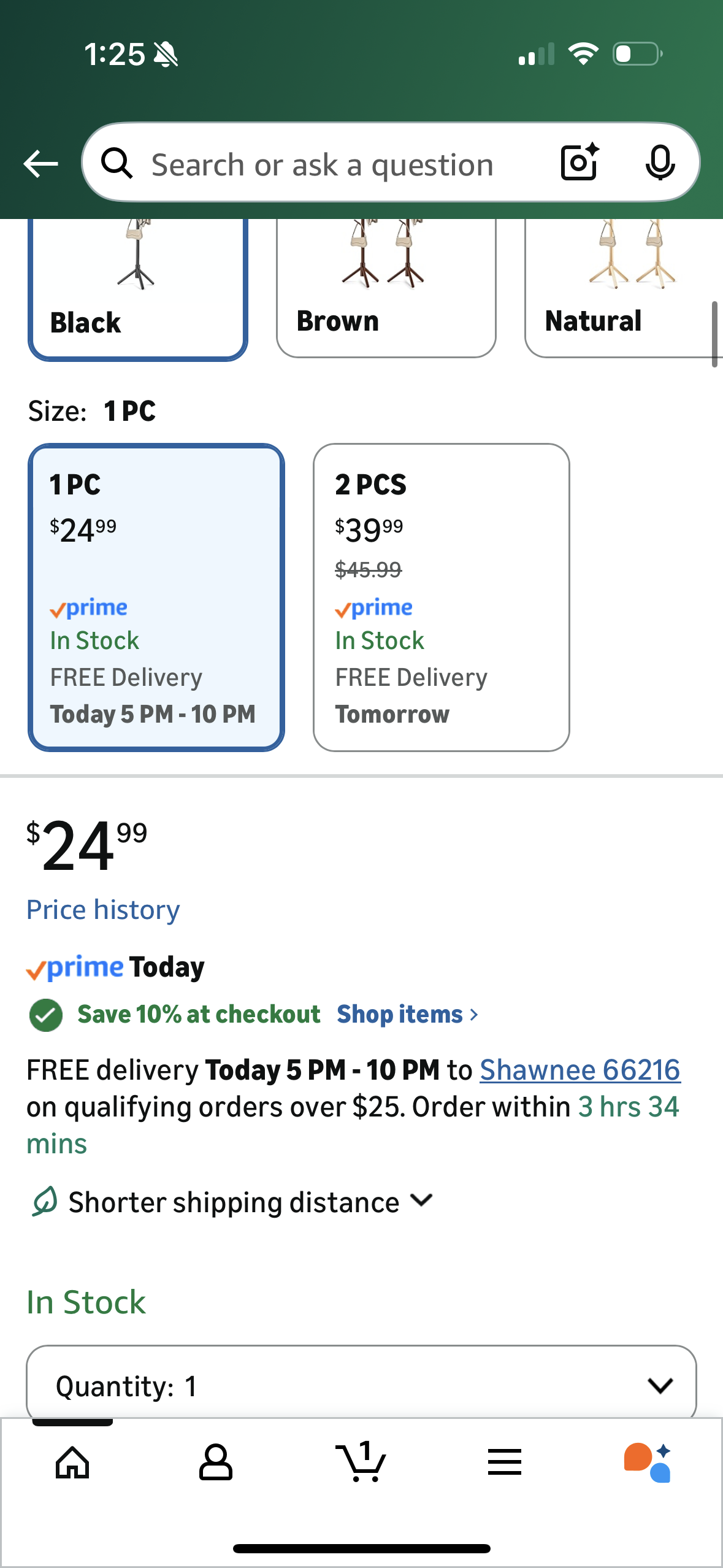Open camera lens search icon
This screenshot has height=1568, width=723.
(579, 163)
